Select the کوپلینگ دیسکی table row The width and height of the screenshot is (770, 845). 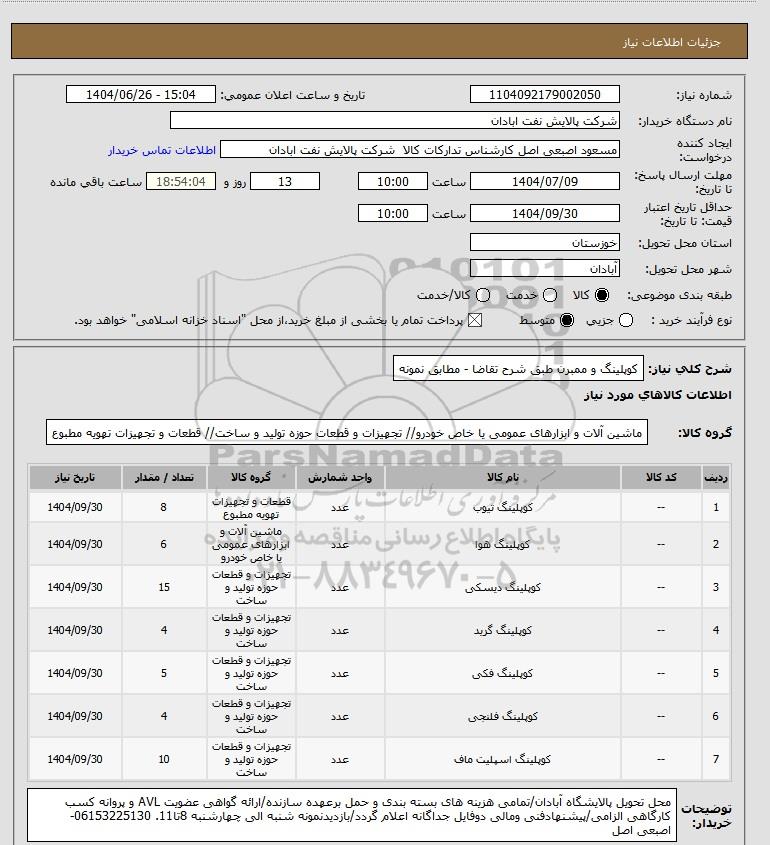(379, 587)
